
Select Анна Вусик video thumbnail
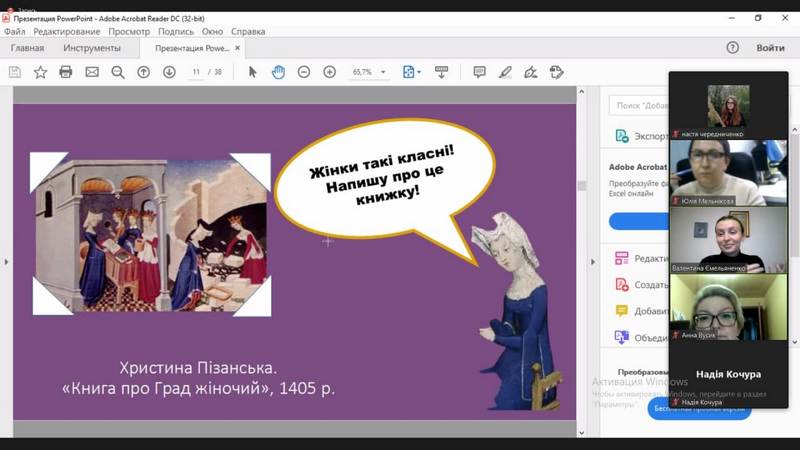[729, 307]
